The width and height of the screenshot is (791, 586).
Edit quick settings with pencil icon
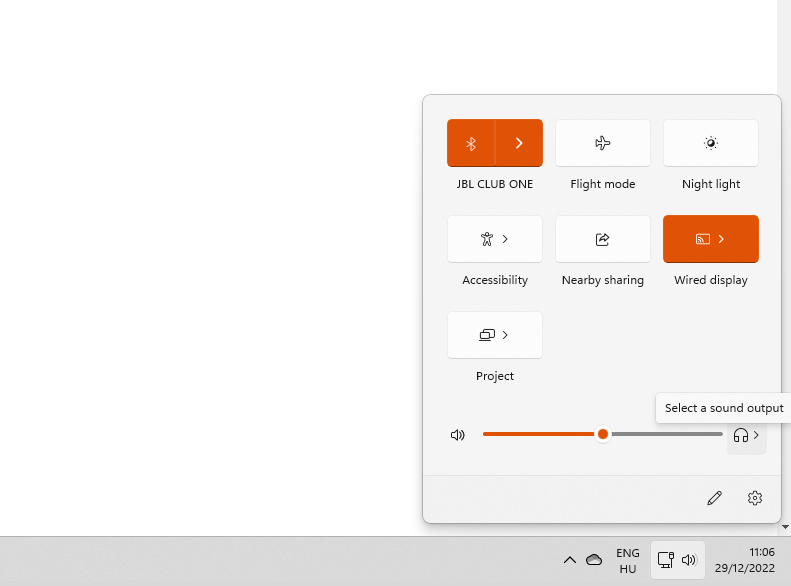click(x=714, y=498)
